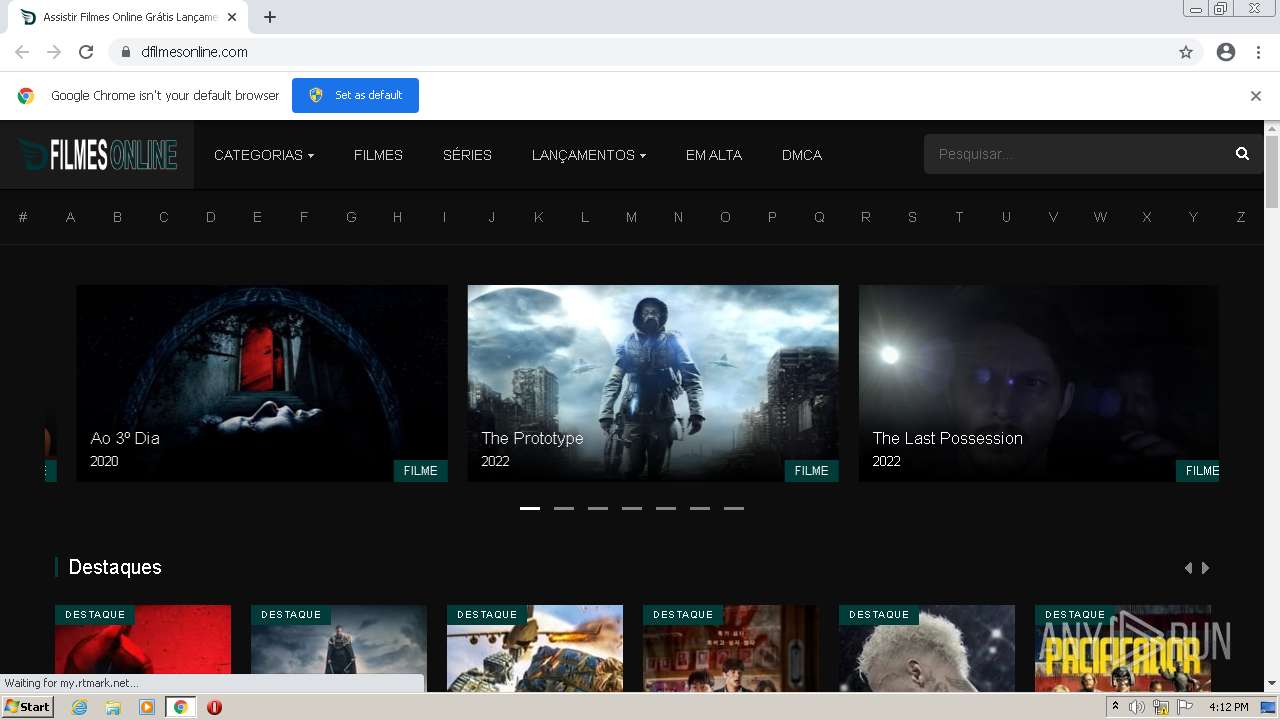Open media player from taskbar

(x=147, y=707)
